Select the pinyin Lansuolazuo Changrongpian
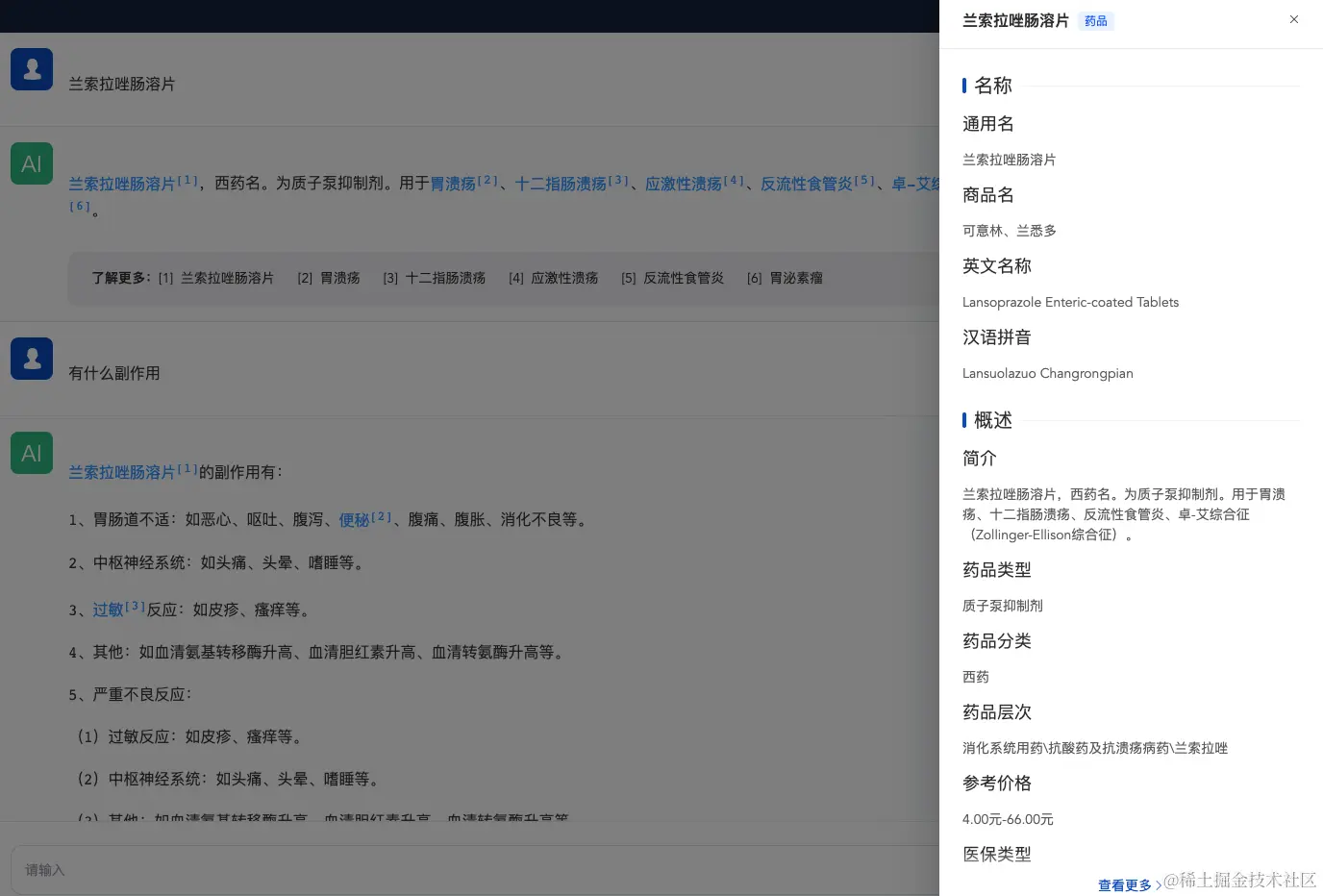Screen dimensions: 1323x896 point(1048,373)
